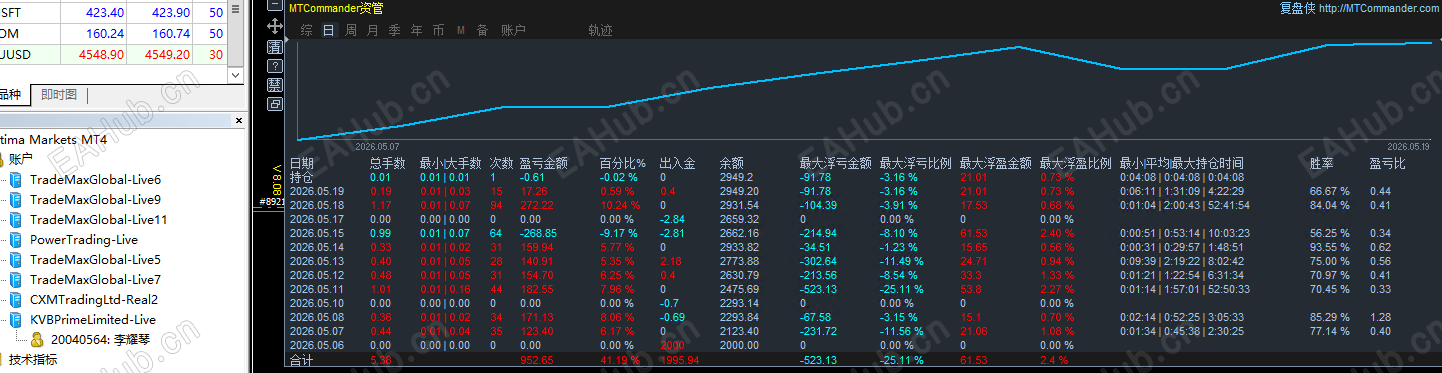Click the TradeMaxGlobal-Live5 server icon
Viewport: 1442px width, 373px height.
[x=15, y=260]
